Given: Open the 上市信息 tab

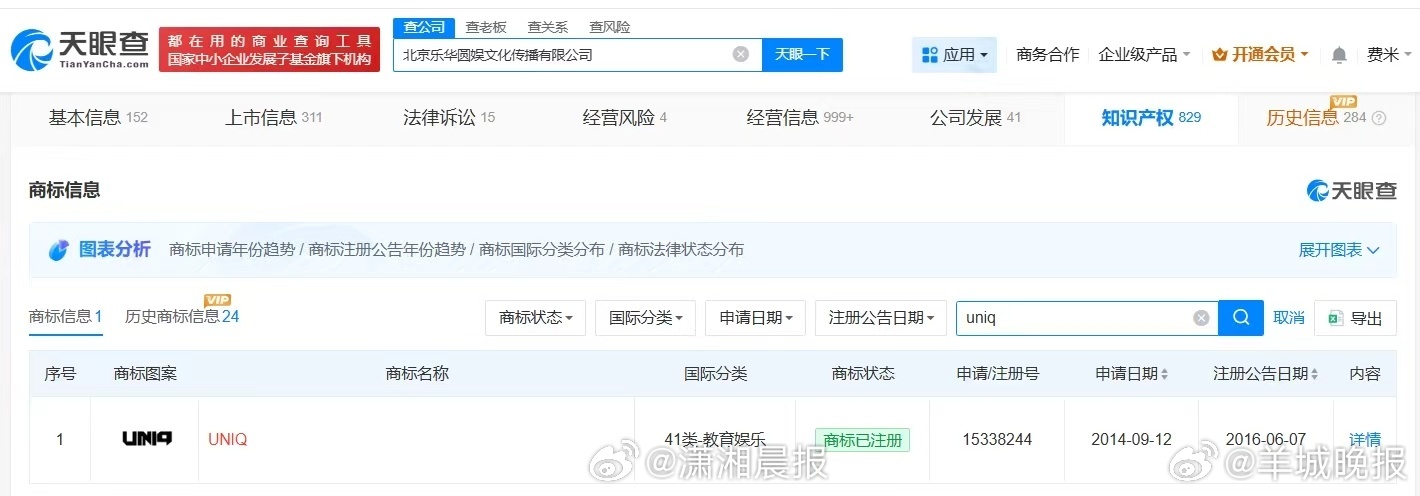Looking at the screenshot, I should tap(273, 118).
